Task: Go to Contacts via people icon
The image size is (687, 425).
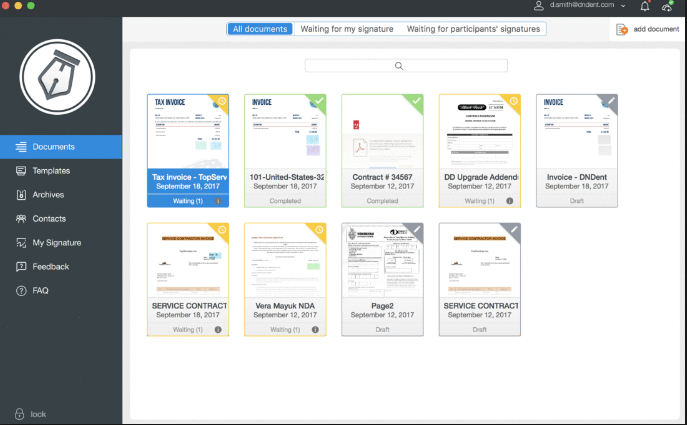Action: coord(21,219)
